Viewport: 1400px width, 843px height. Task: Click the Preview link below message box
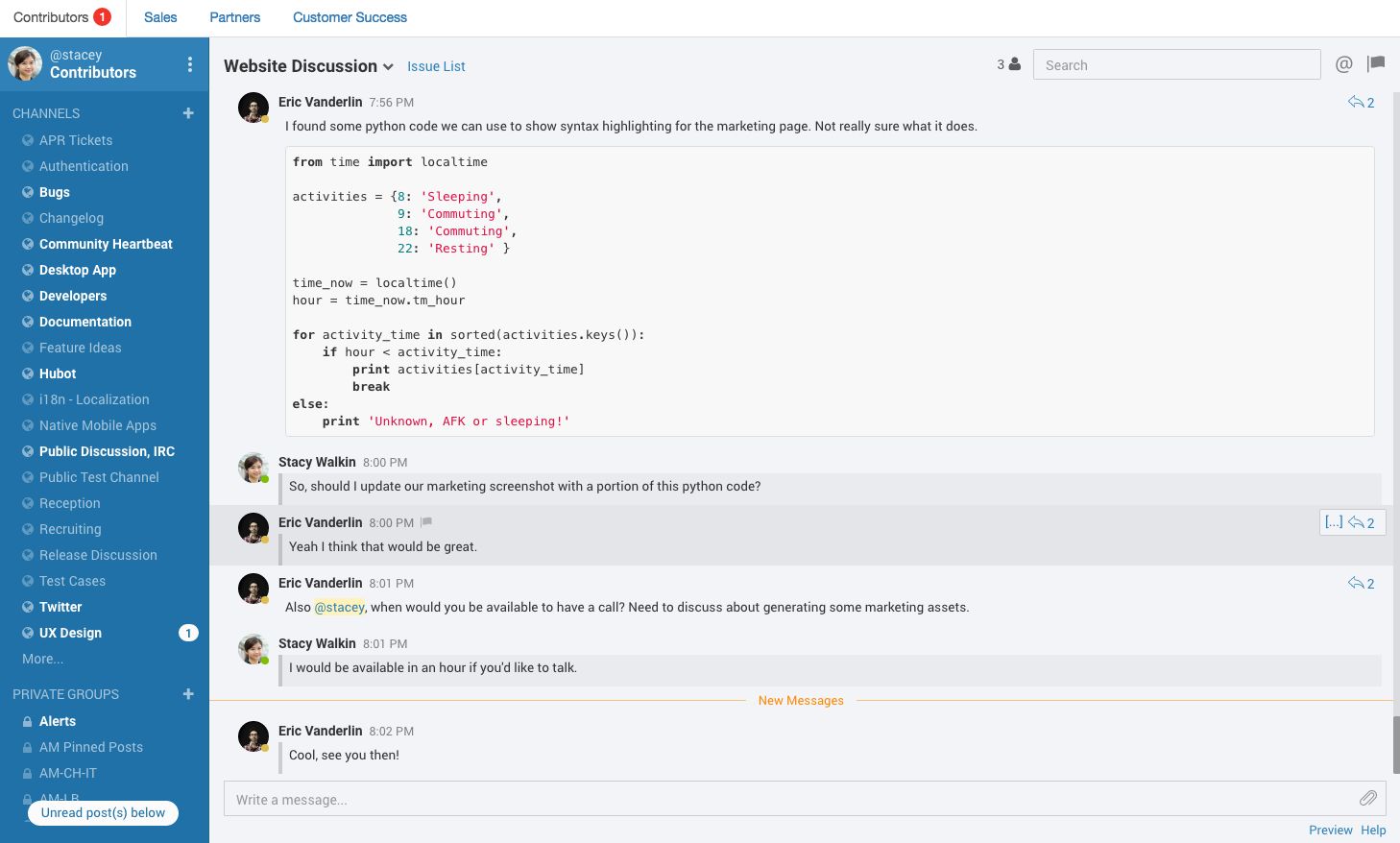[x=1330, y=830]
